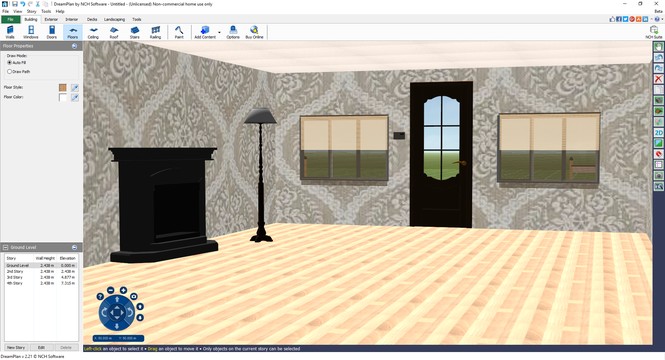Switch to 2D view on right sidebar
This screenshot has height=360, width=665.
[659, 133]
